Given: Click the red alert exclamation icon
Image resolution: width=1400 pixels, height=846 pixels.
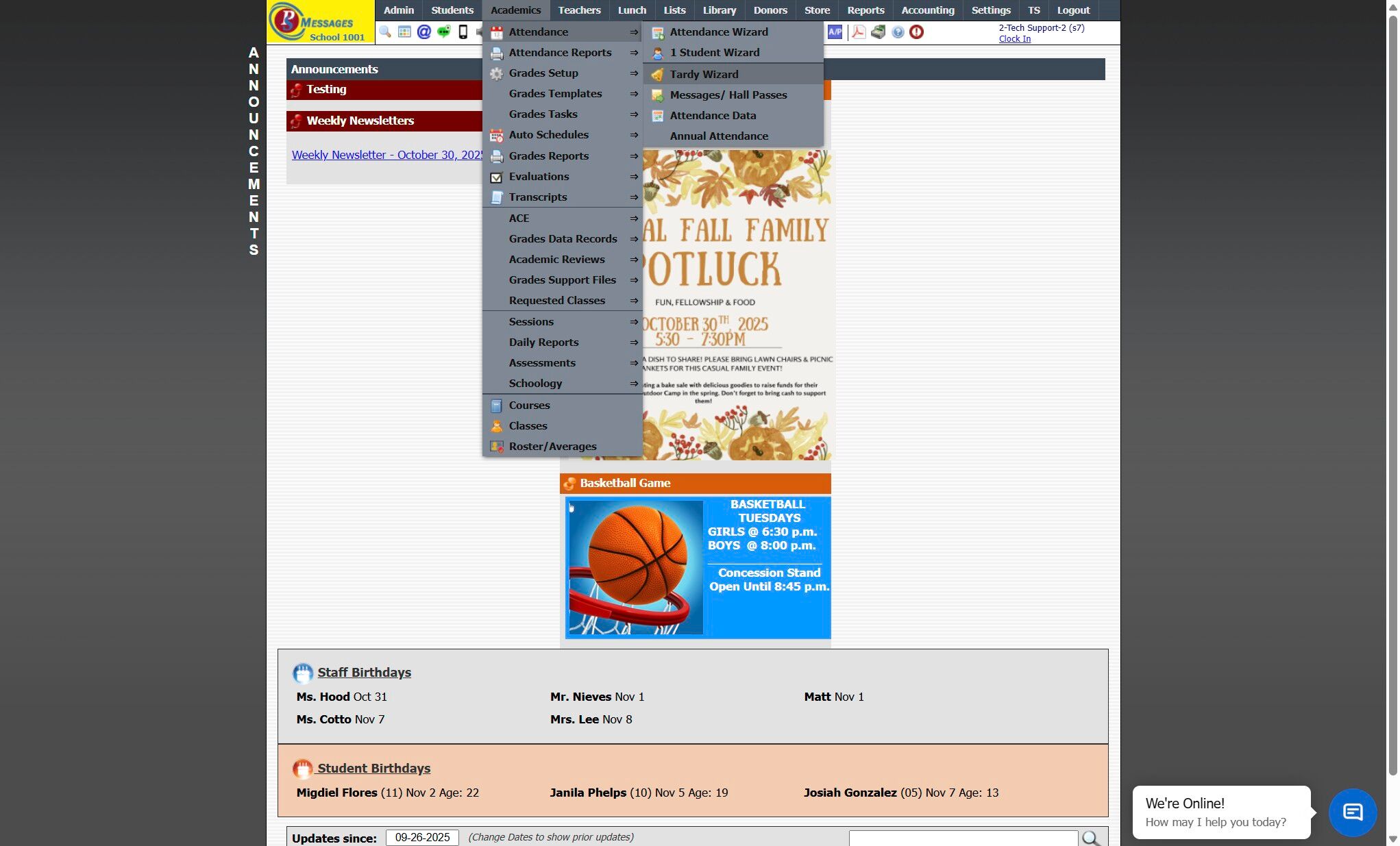Looking at the screenshot, I should click(917, 32).
